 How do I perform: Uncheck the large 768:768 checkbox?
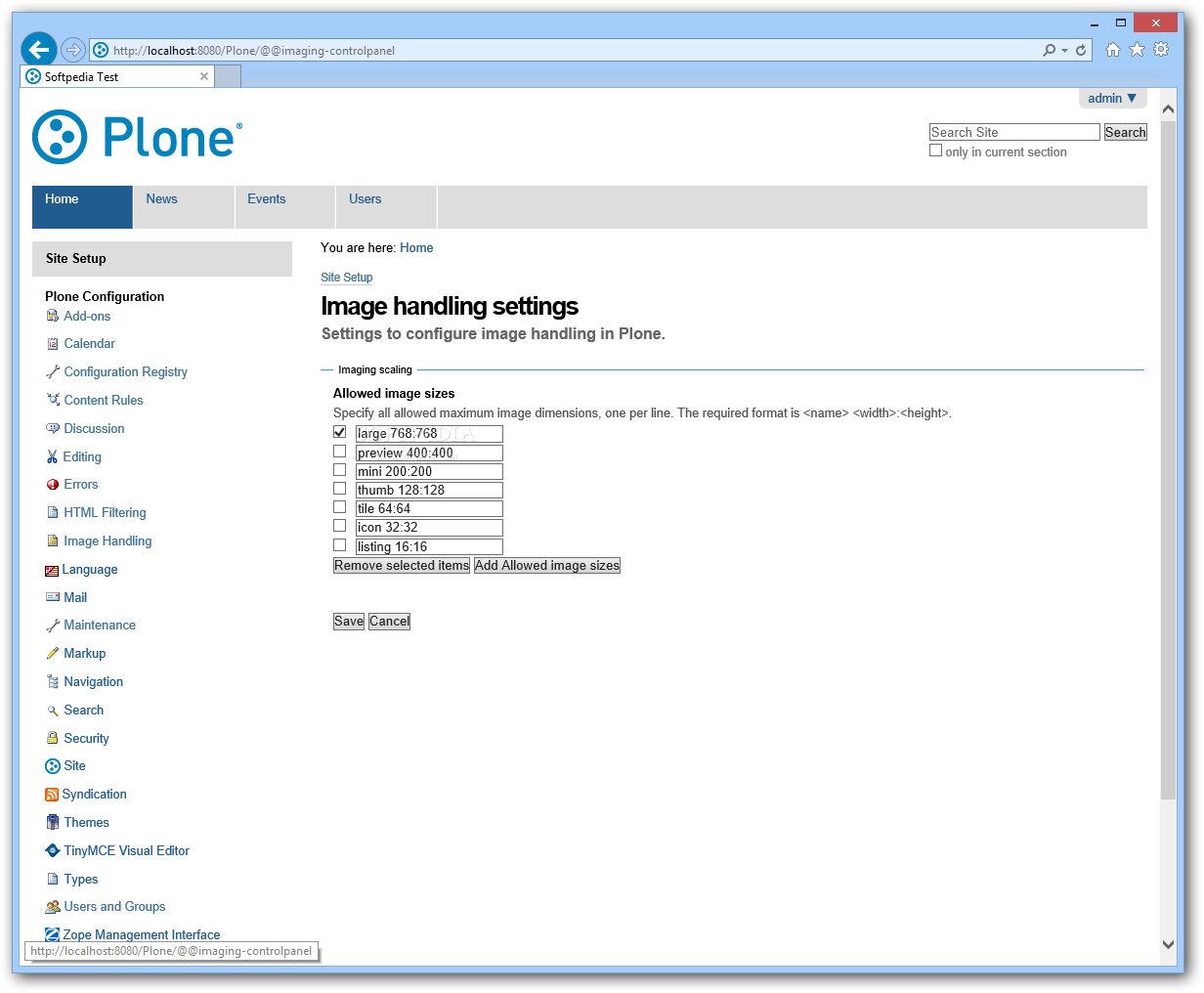click(x=339, y=432)
